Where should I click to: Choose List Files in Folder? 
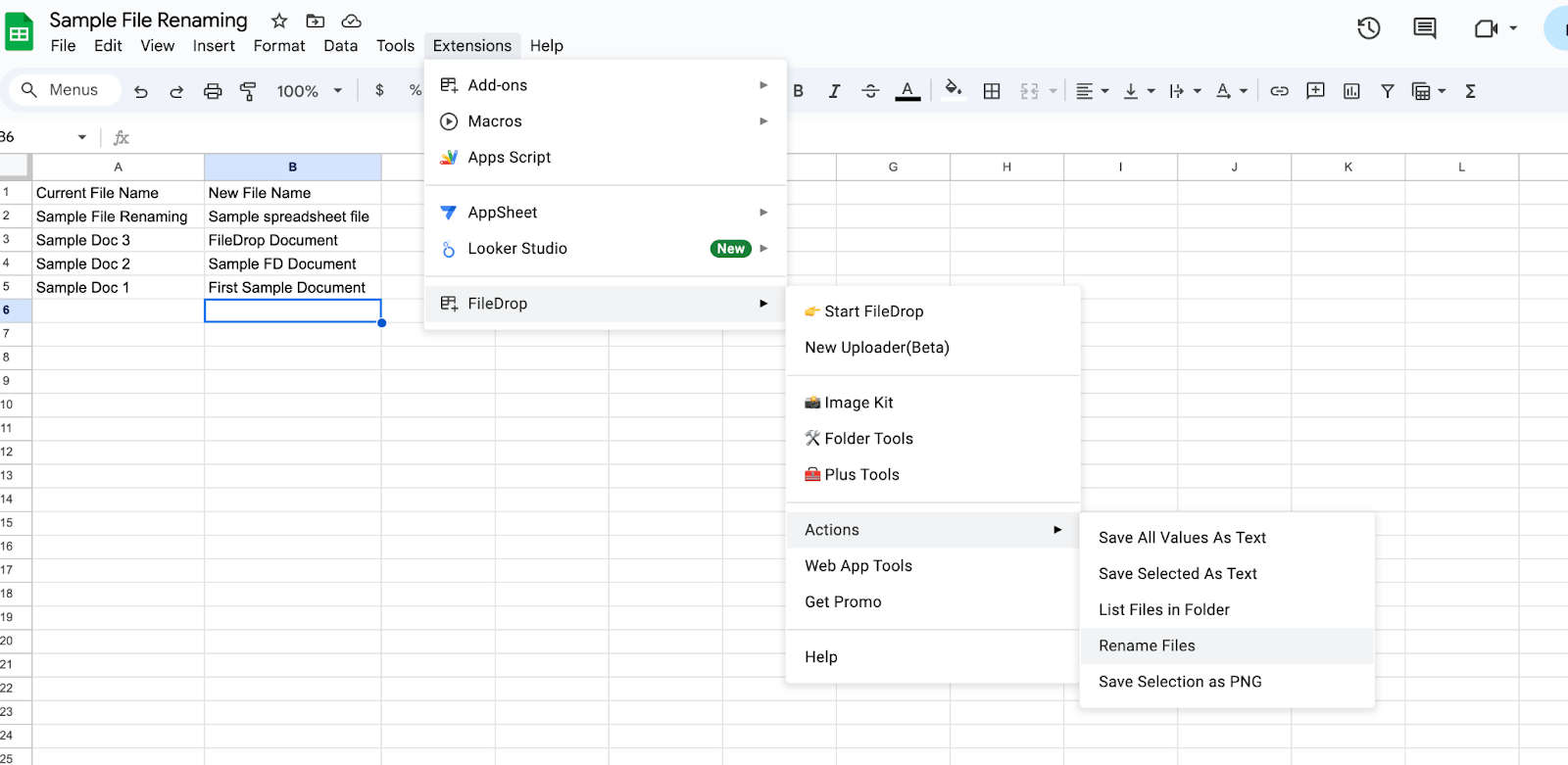(1227, 610)
